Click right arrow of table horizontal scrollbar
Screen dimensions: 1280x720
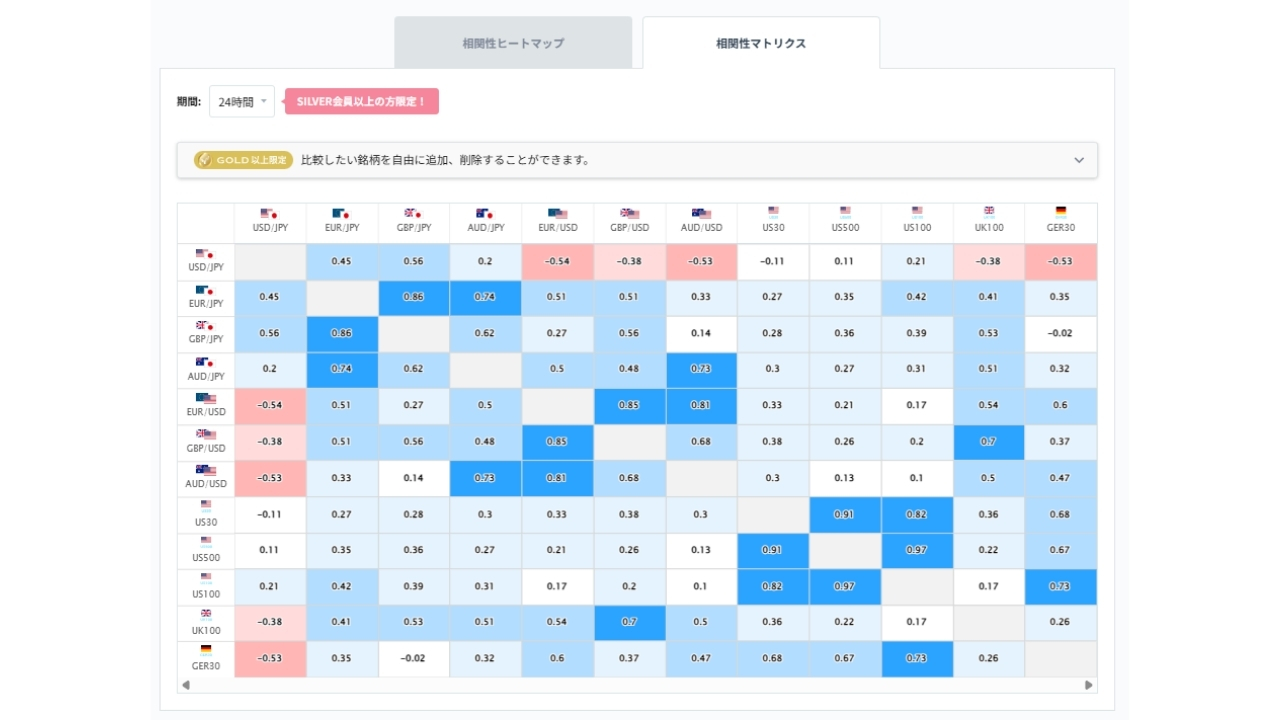(1089, 685)
